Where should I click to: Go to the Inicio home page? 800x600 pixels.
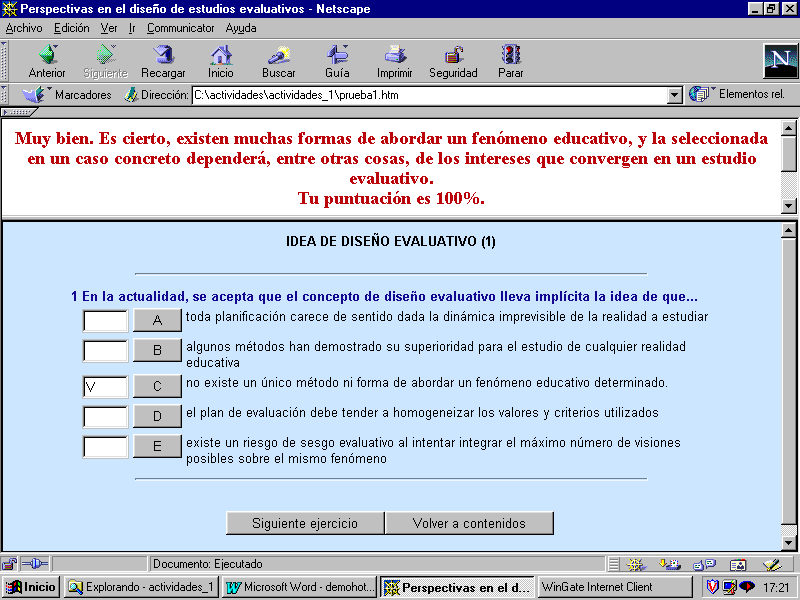coord(220,61)
